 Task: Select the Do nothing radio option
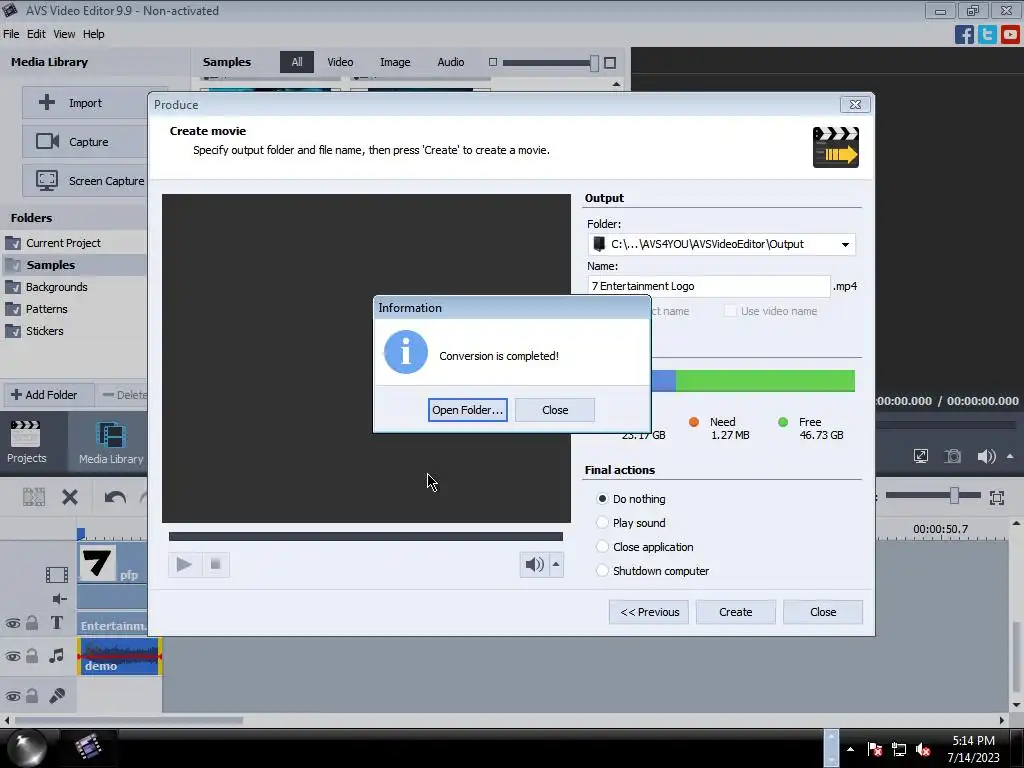[602, 499]
